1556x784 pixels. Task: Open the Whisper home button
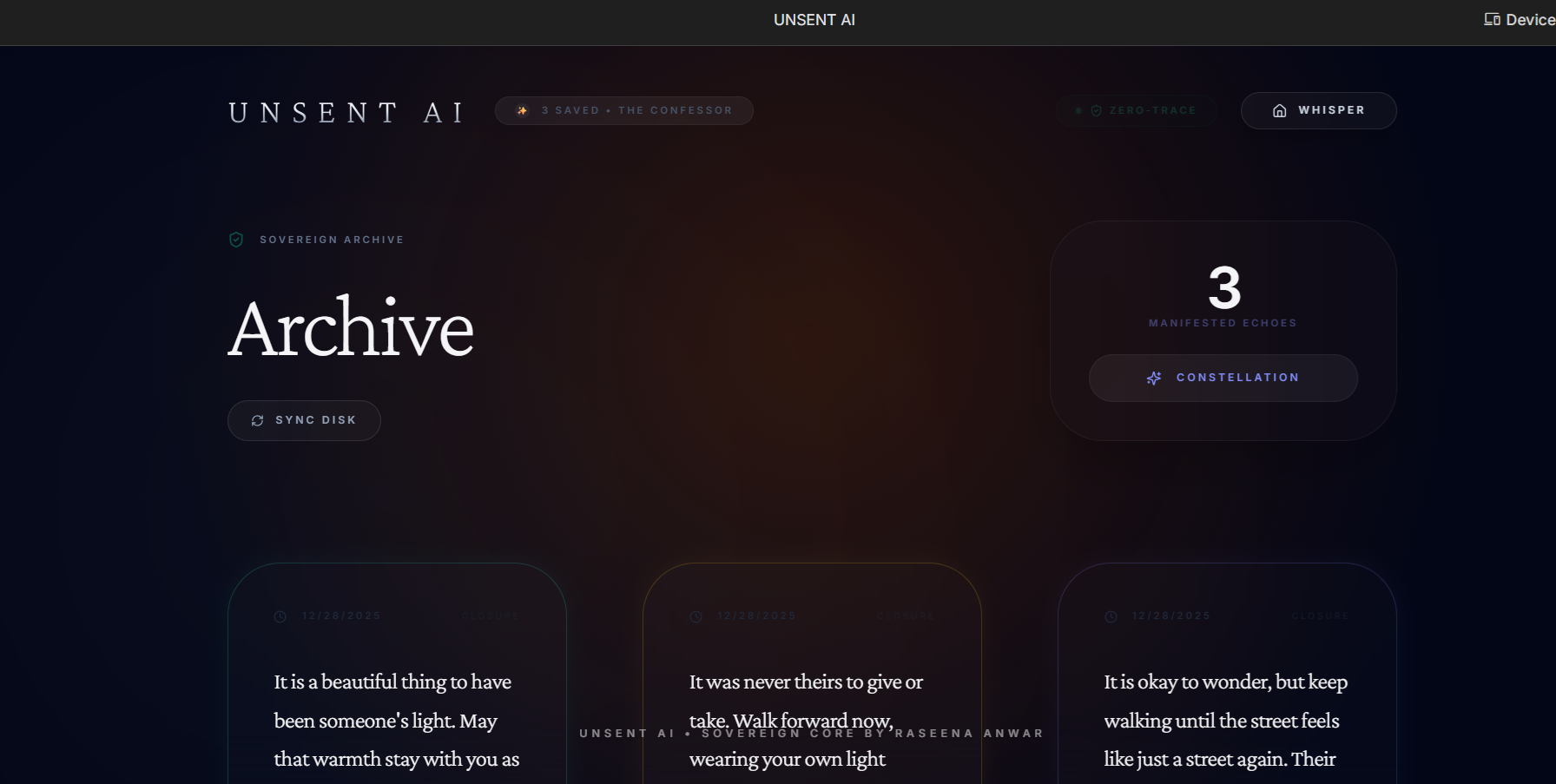[x=1318, y=110]
